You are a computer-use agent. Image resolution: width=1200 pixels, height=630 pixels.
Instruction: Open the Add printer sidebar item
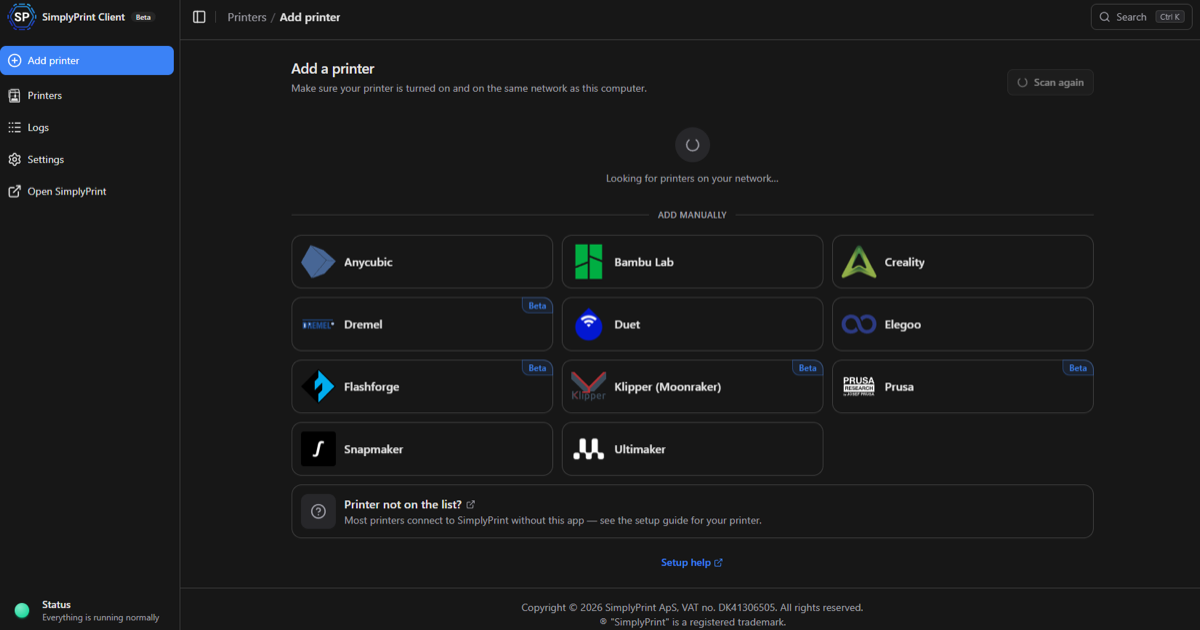click(x=87, y=61)
